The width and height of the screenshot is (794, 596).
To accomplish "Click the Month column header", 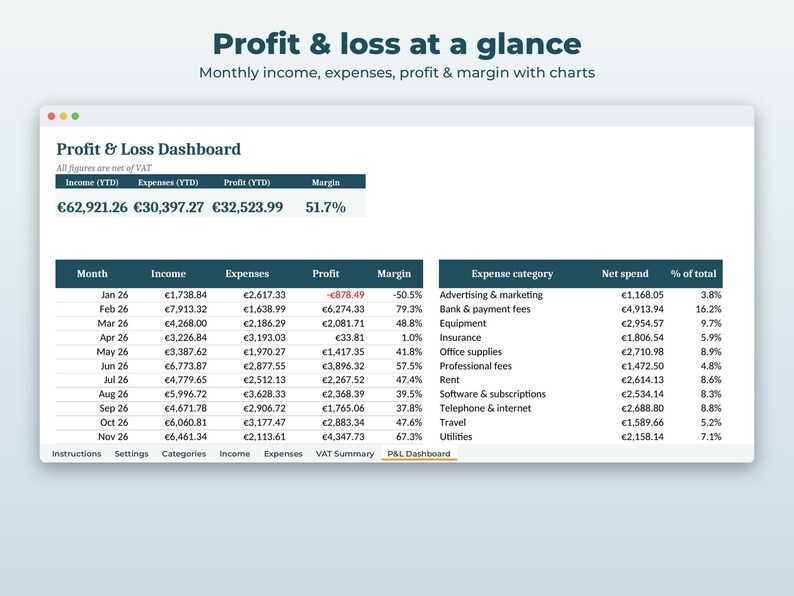I will pyautogui.click(x=92, y=274).
